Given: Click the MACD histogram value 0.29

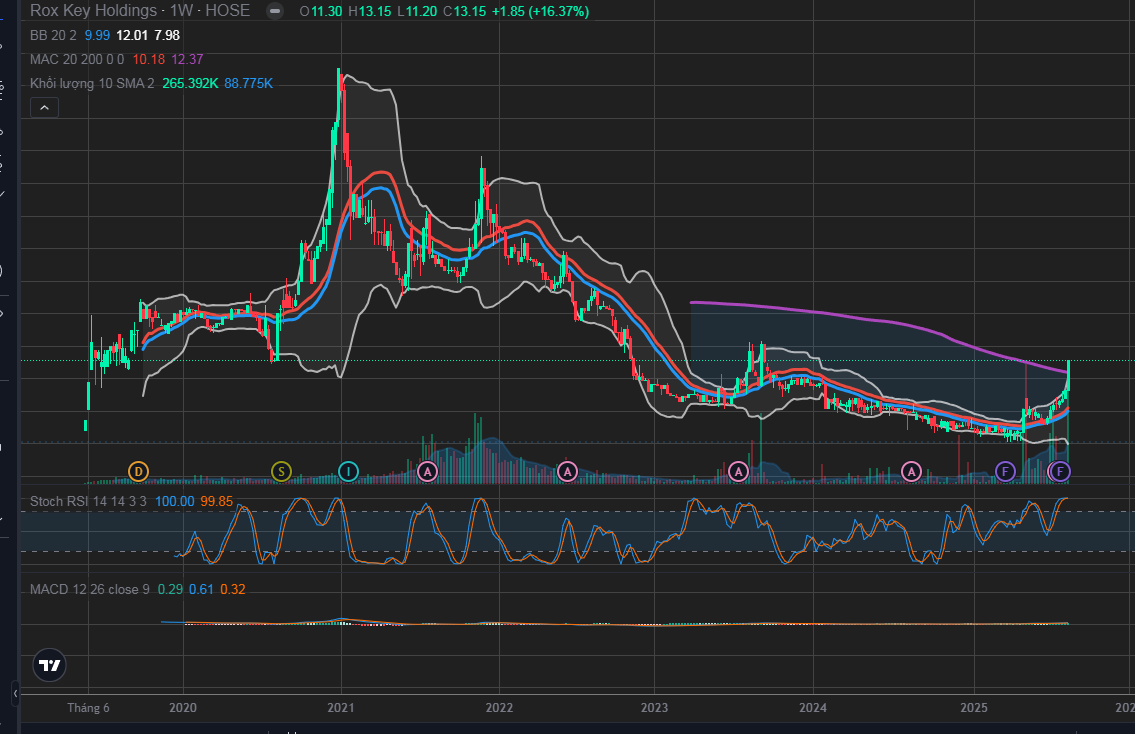Looking at the screenshot, I should click(x=170, y=589).
